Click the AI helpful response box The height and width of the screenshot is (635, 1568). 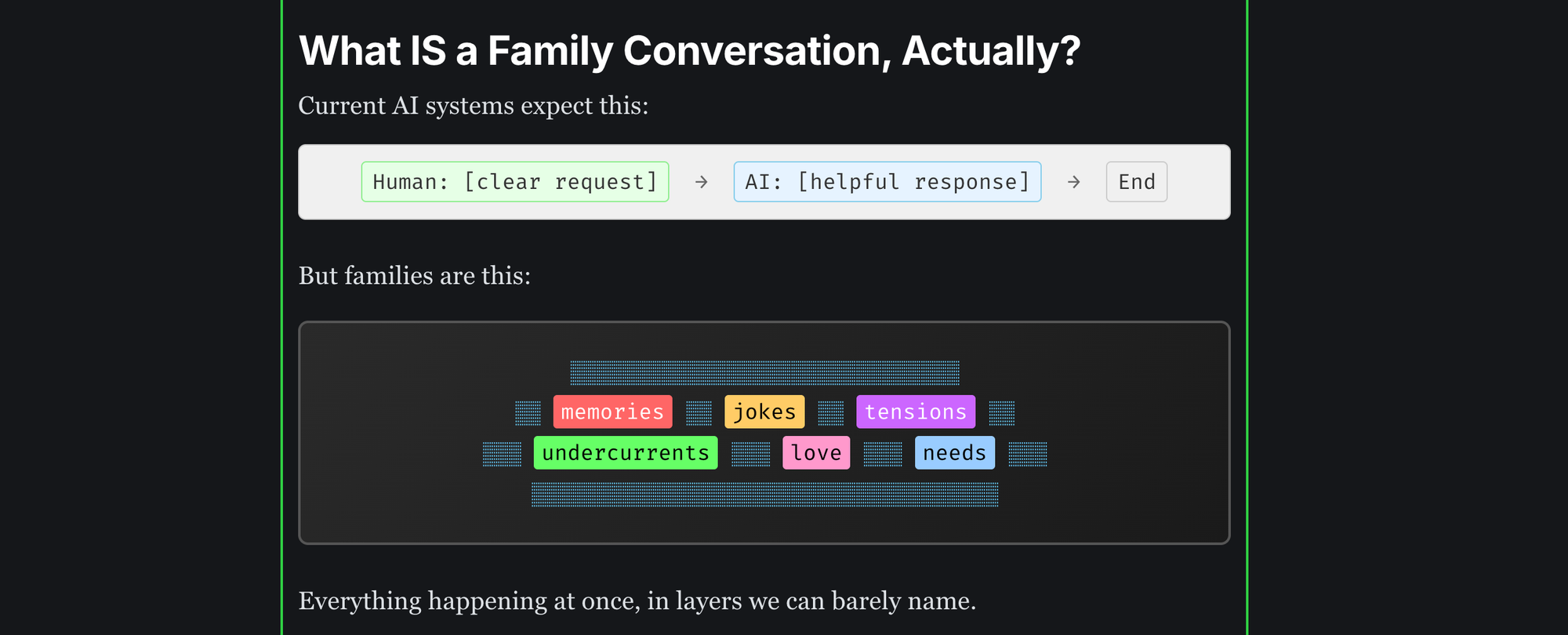point(887,182)
